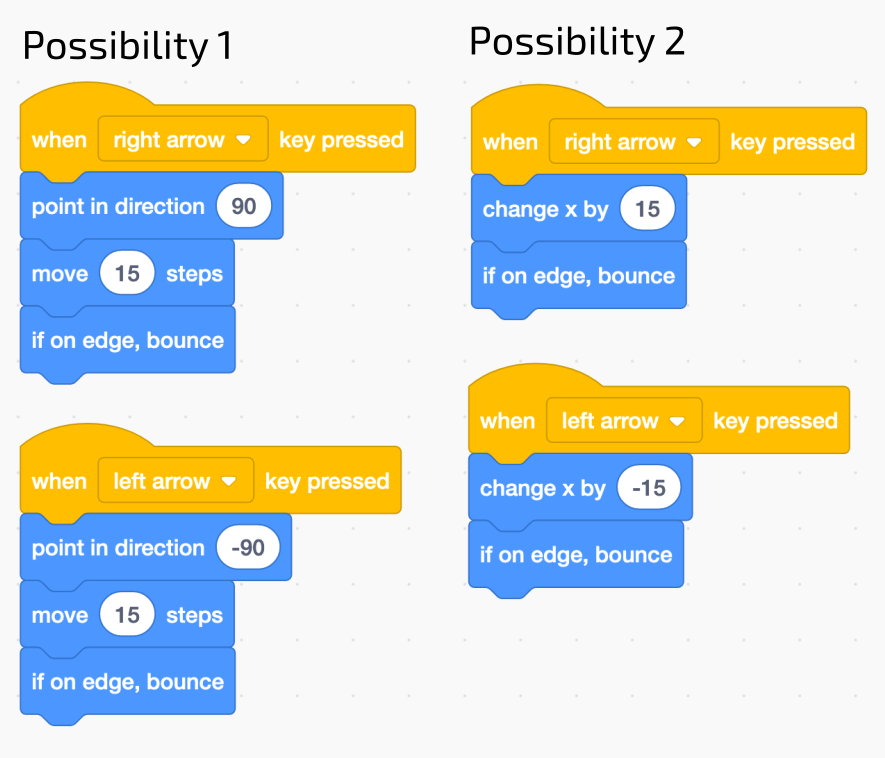Expand the left arrow key dropdown in Possibility 2
The image size is (885, 758).
[623, 421]
